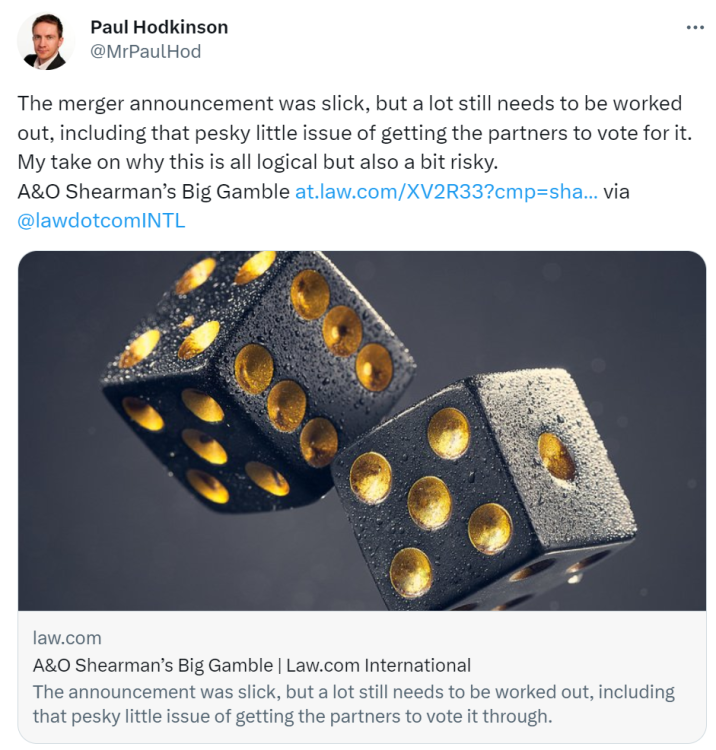716x750 pixels.
Task: Click Paul Hodkinson's profile avatar photo
Action: 46,41
